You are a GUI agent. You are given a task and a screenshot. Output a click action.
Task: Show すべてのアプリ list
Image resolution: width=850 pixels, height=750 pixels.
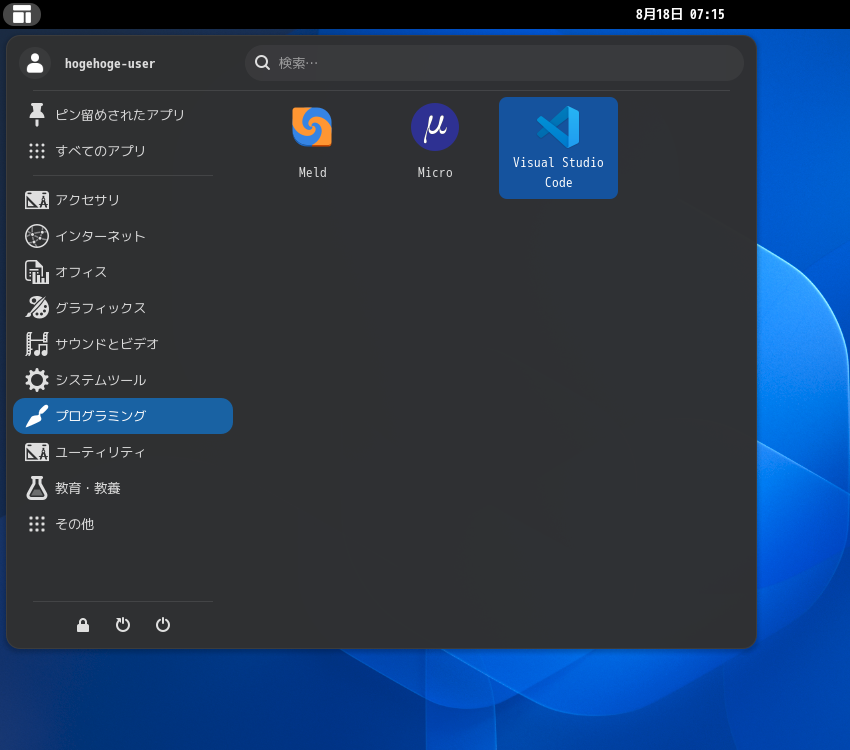click(123, 151)
